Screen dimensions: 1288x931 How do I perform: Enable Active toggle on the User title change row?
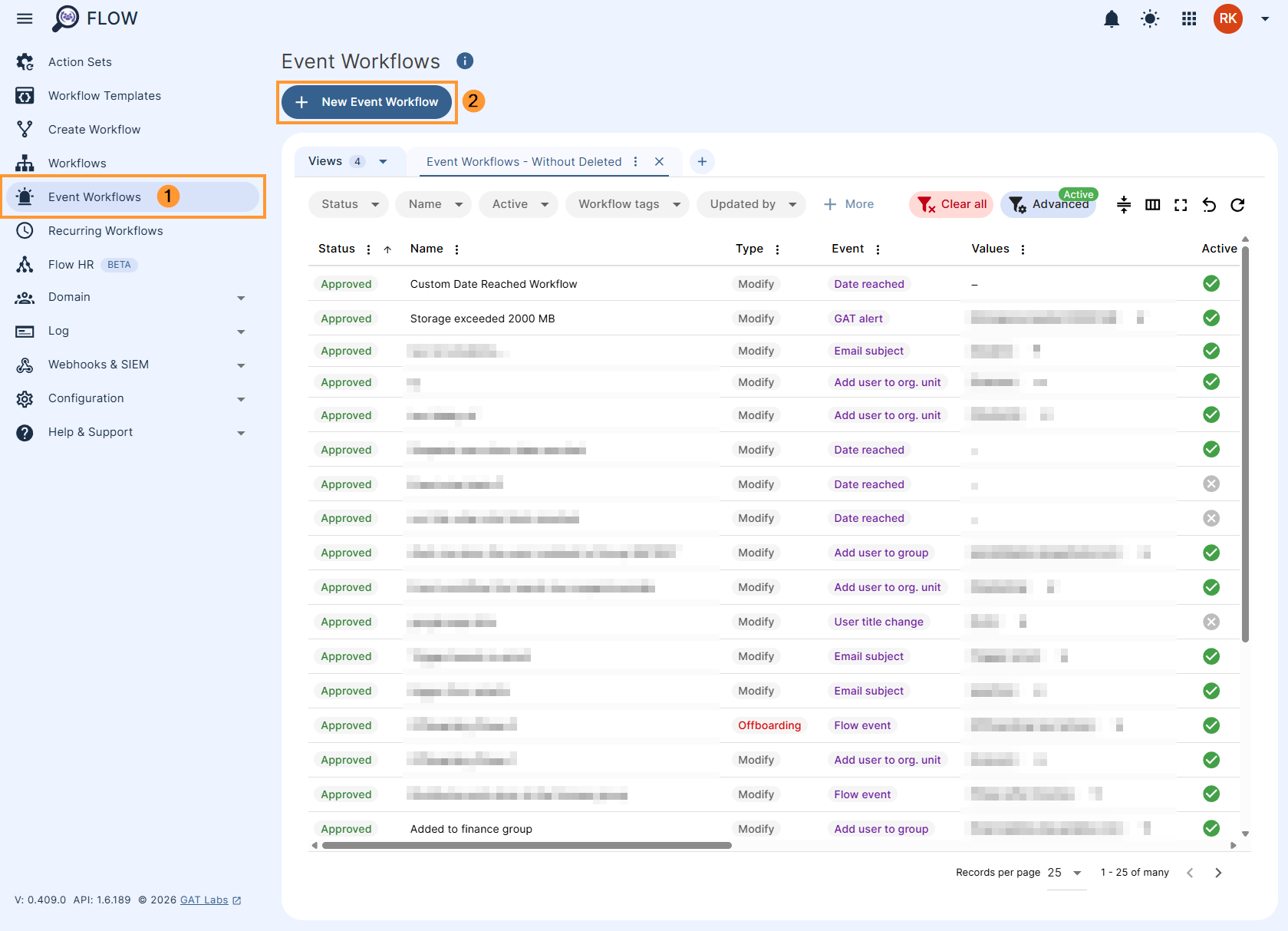1211,622
